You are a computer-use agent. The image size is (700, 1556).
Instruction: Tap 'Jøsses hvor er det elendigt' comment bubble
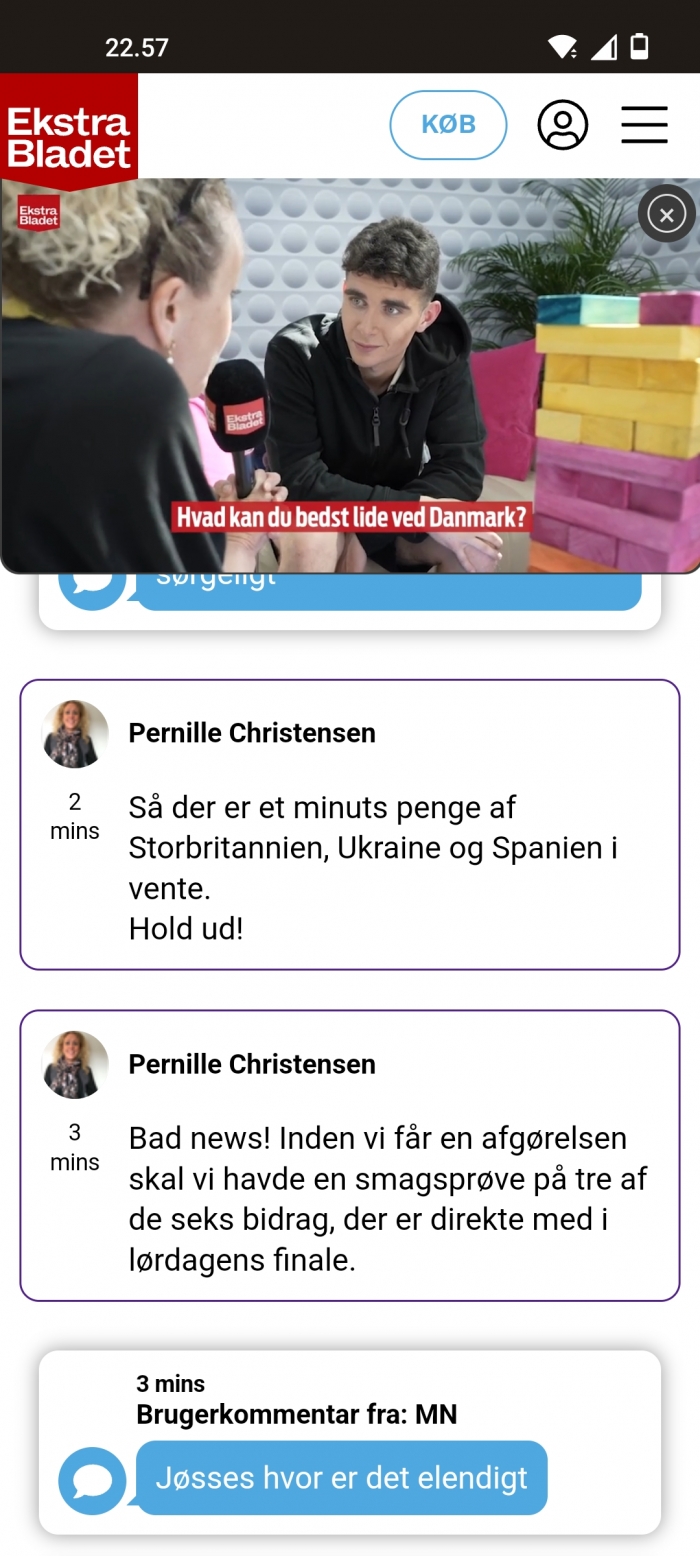(342, 1478)
